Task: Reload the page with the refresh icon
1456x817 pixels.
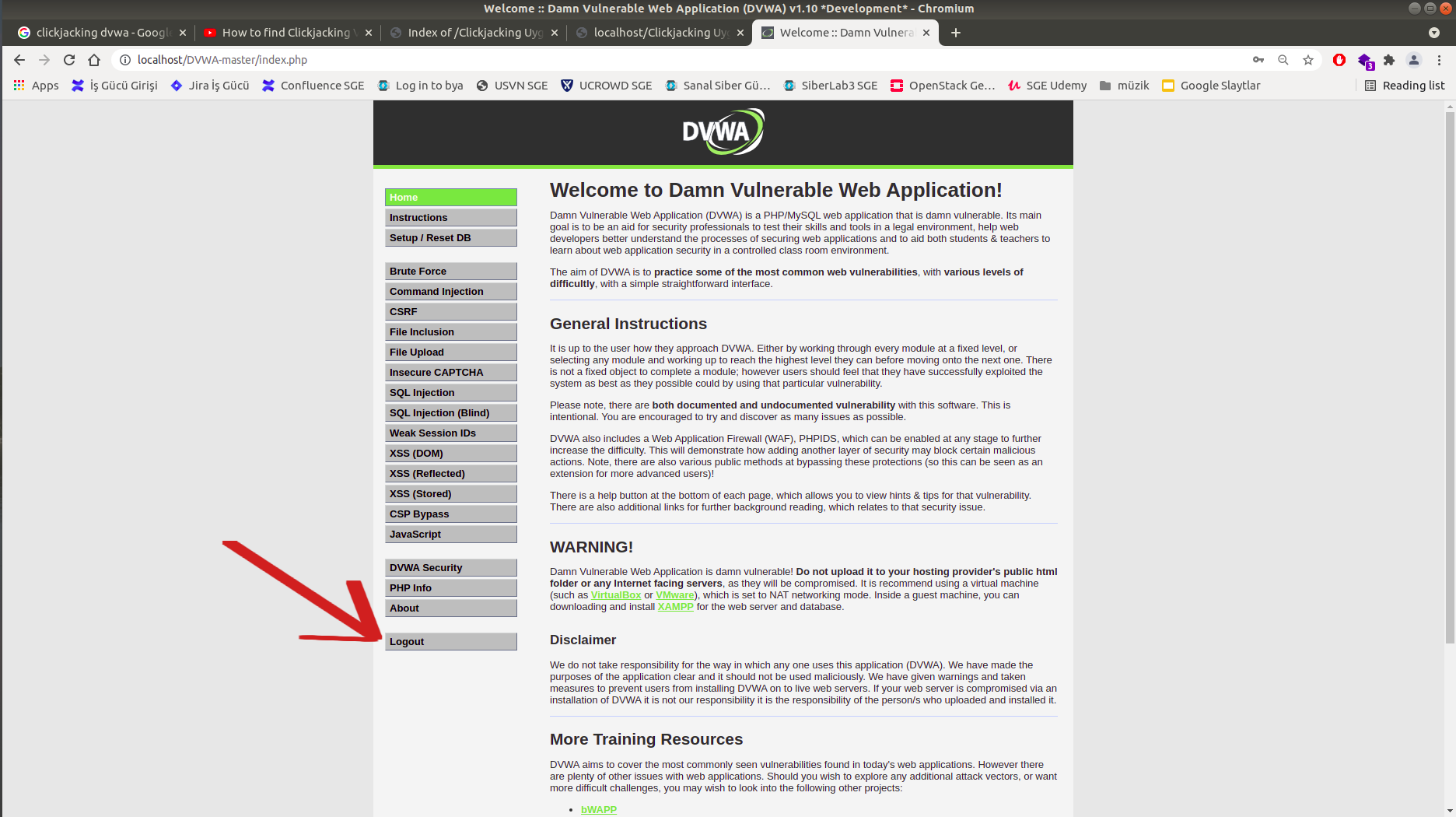Action: tap(69, 60)
